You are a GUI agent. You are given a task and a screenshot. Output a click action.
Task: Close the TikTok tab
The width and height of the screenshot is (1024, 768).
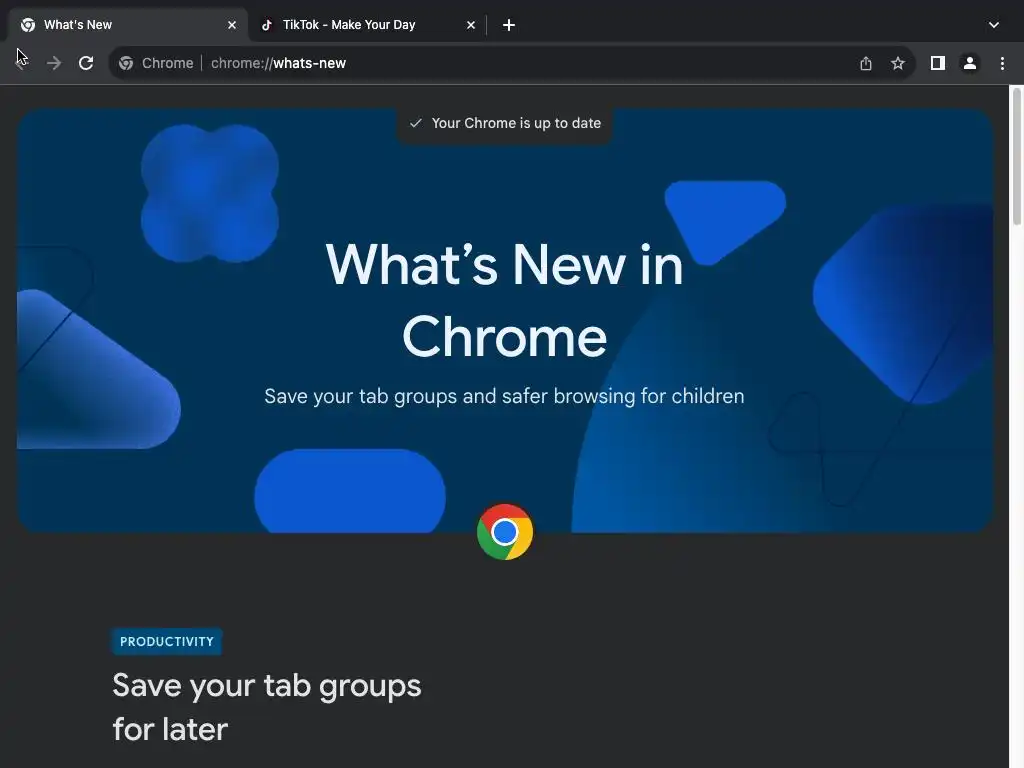(471, 25)
